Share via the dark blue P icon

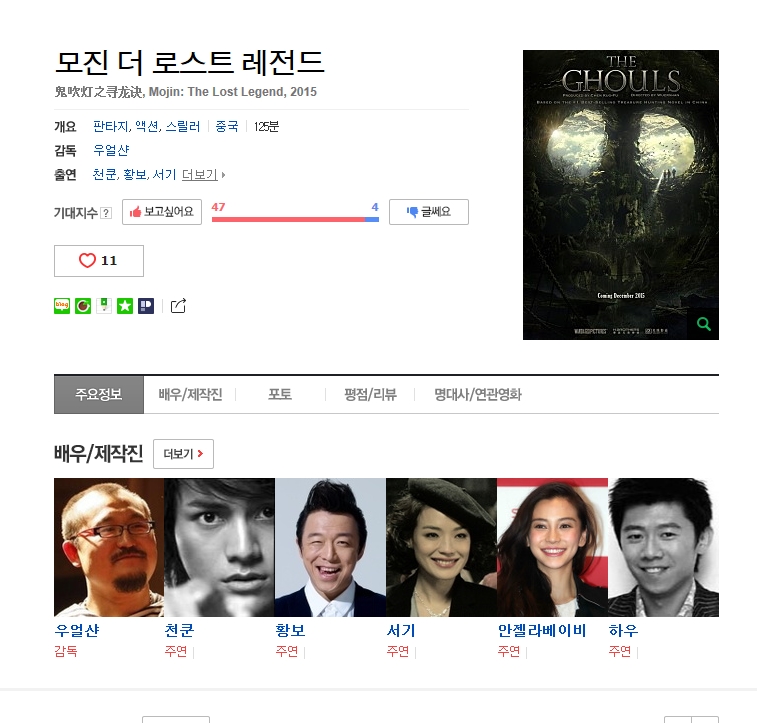(146, 306)
